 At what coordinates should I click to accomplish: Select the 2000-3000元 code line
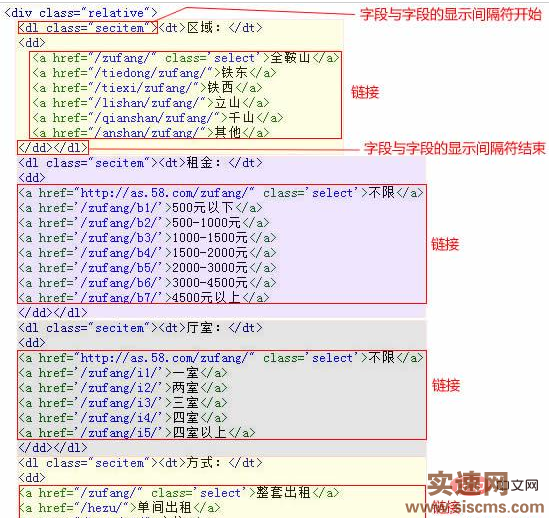147,268
